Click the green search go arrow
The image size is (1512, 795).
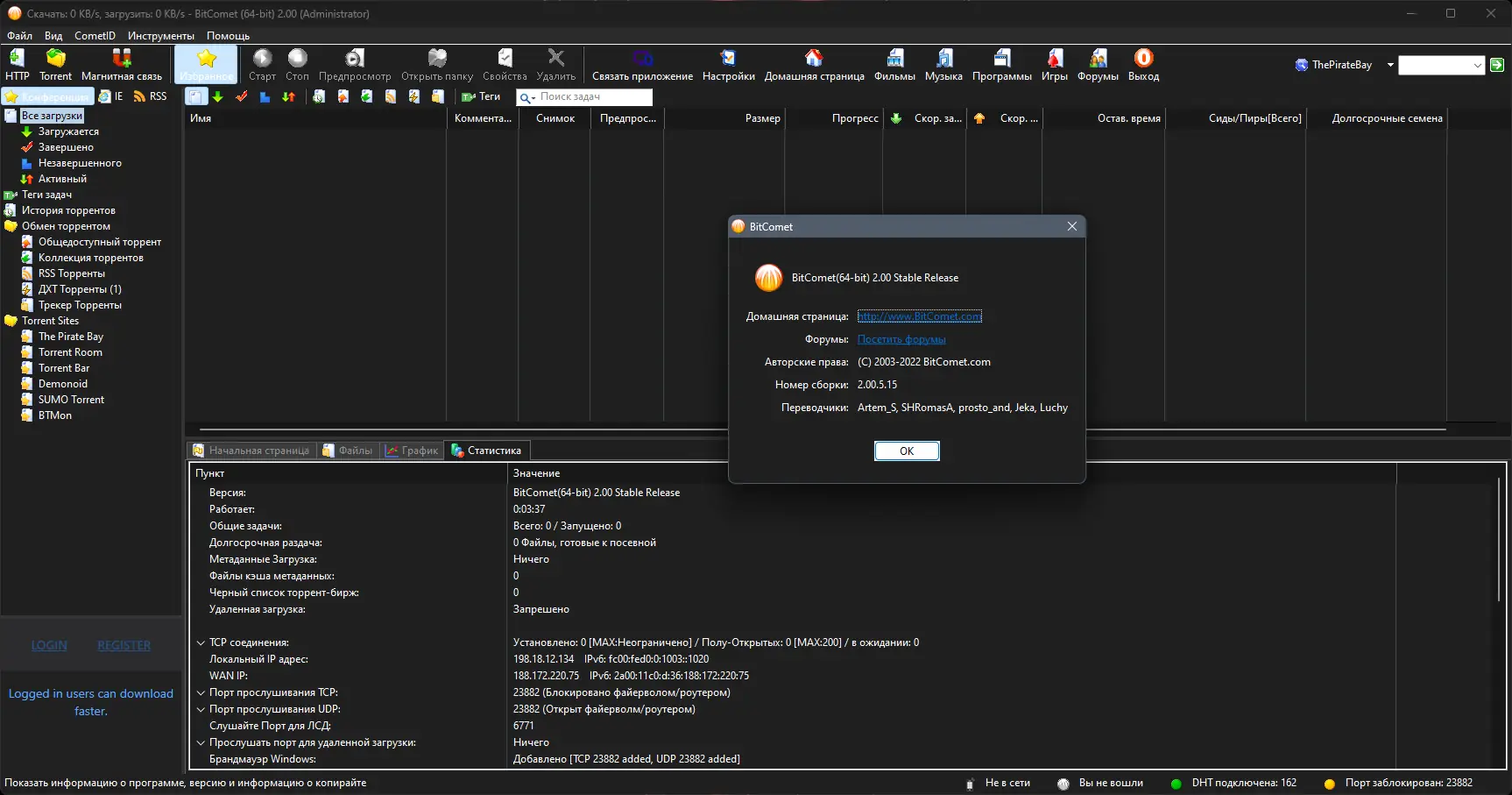pos(1497,65)
